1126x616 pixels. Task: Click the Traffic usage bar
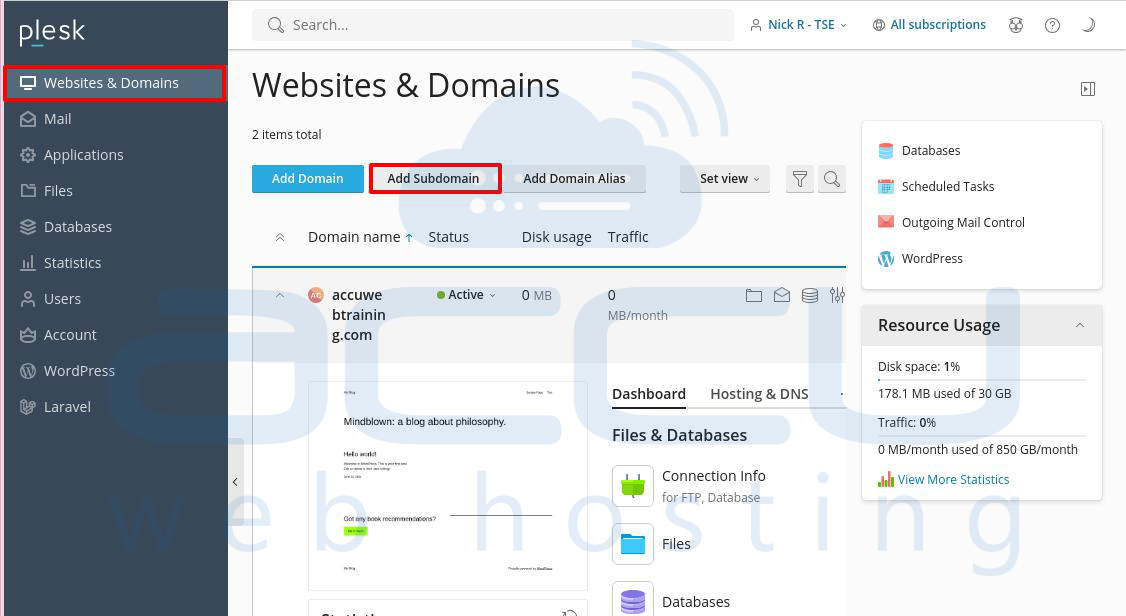click(982, 436)
